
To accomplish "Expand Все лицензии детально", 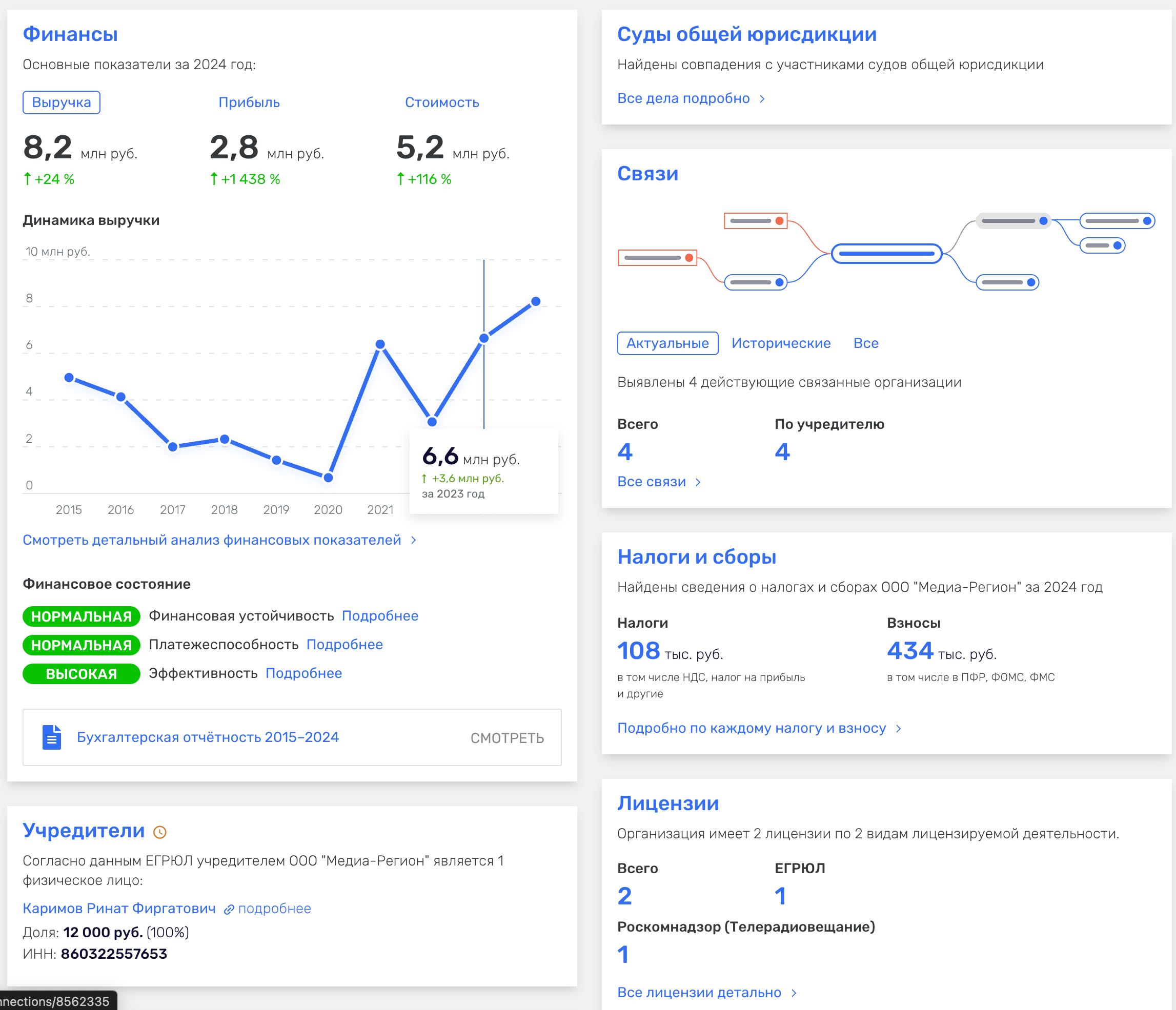I will [x=699, y=993].
